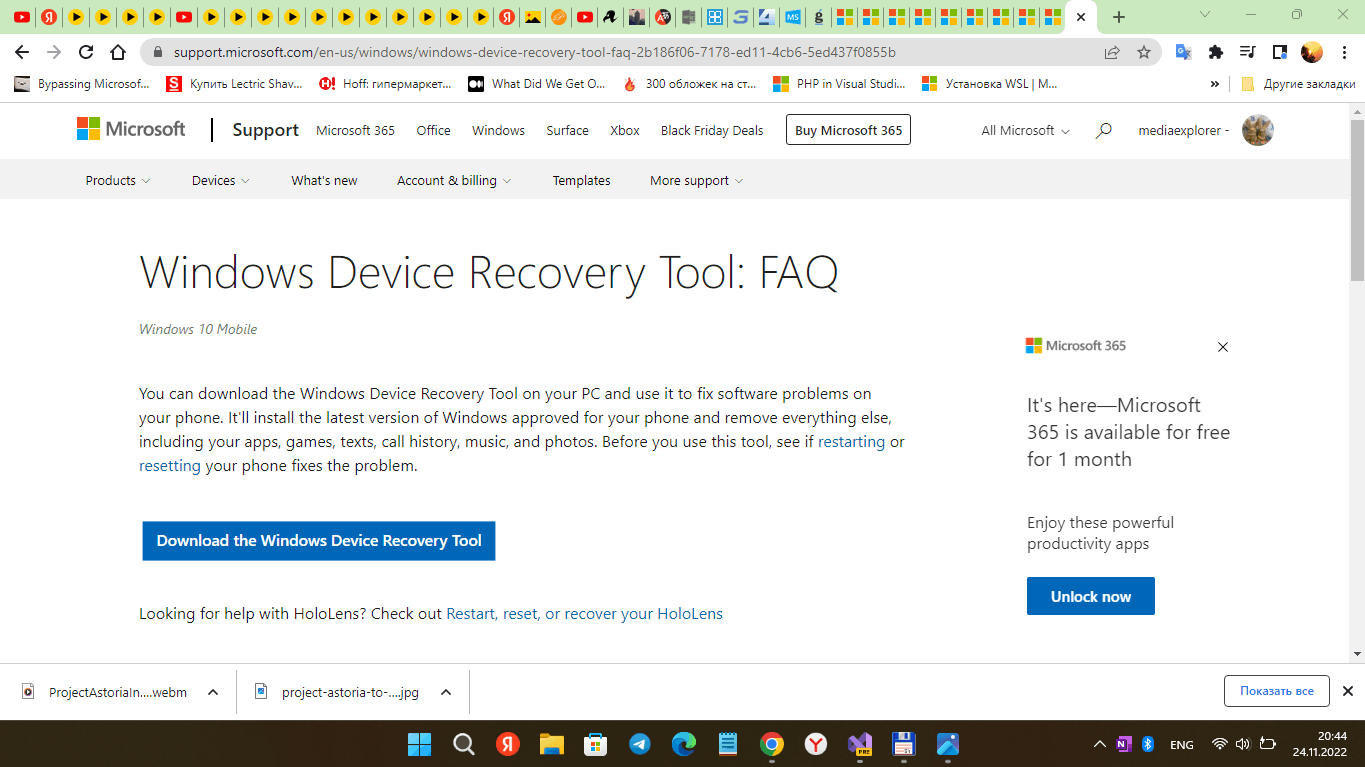Open the Google Translate extension icon

(x=1183, y=52)
